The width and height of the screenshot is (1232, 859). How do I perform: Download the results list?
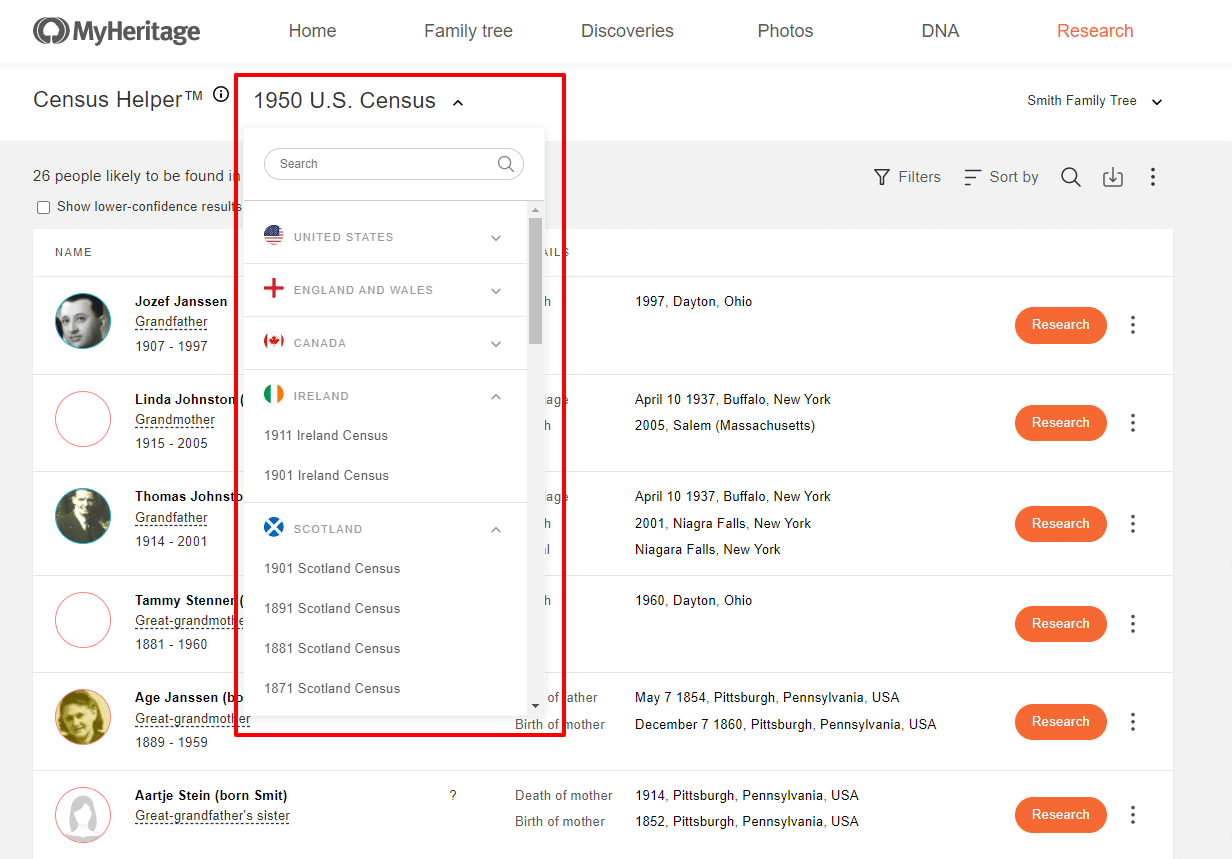coord(1113,177)
